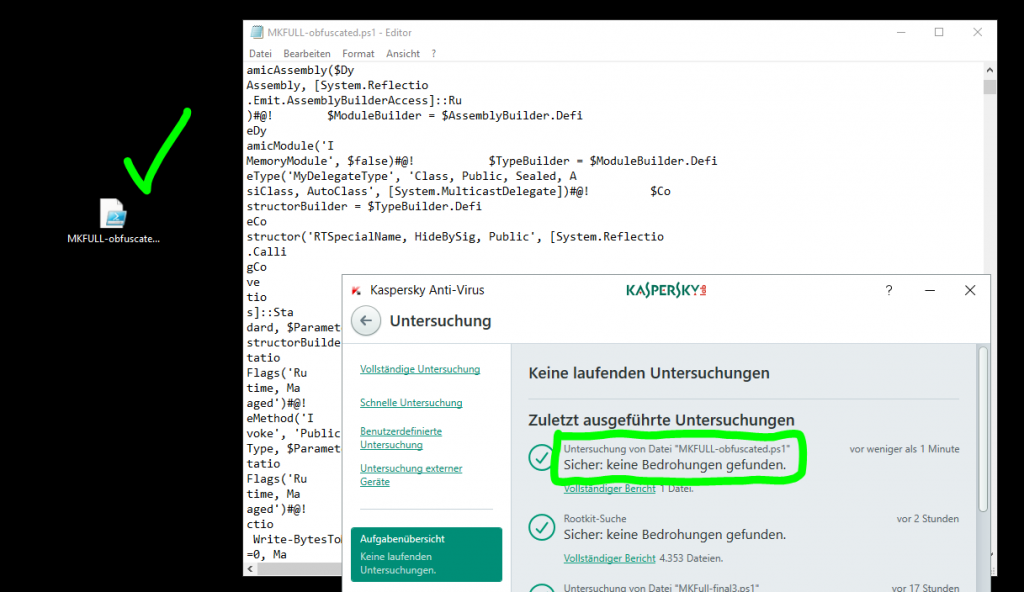Click the '4.353 Dateien.' text
Screen dimensions: 1024x592
click(x=691, y=558)
